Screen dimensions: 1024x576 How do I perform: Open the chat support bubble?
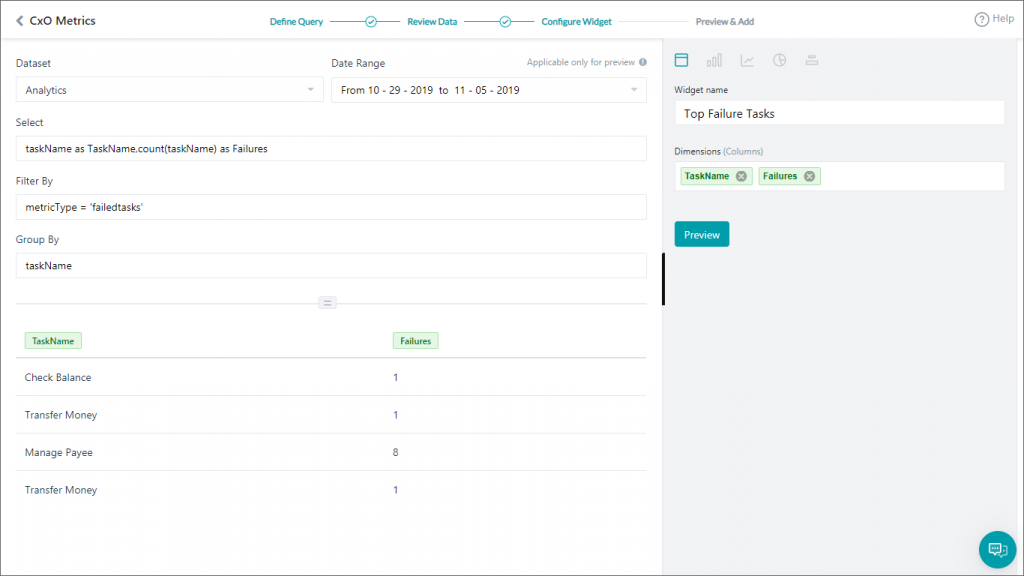(x=997, y=549)
